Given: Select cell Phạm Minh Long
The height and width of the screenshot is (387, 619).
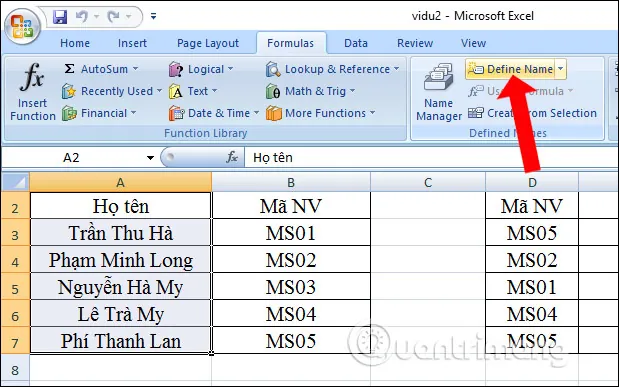Looking at the screenshot, I should tap(121, 259).
